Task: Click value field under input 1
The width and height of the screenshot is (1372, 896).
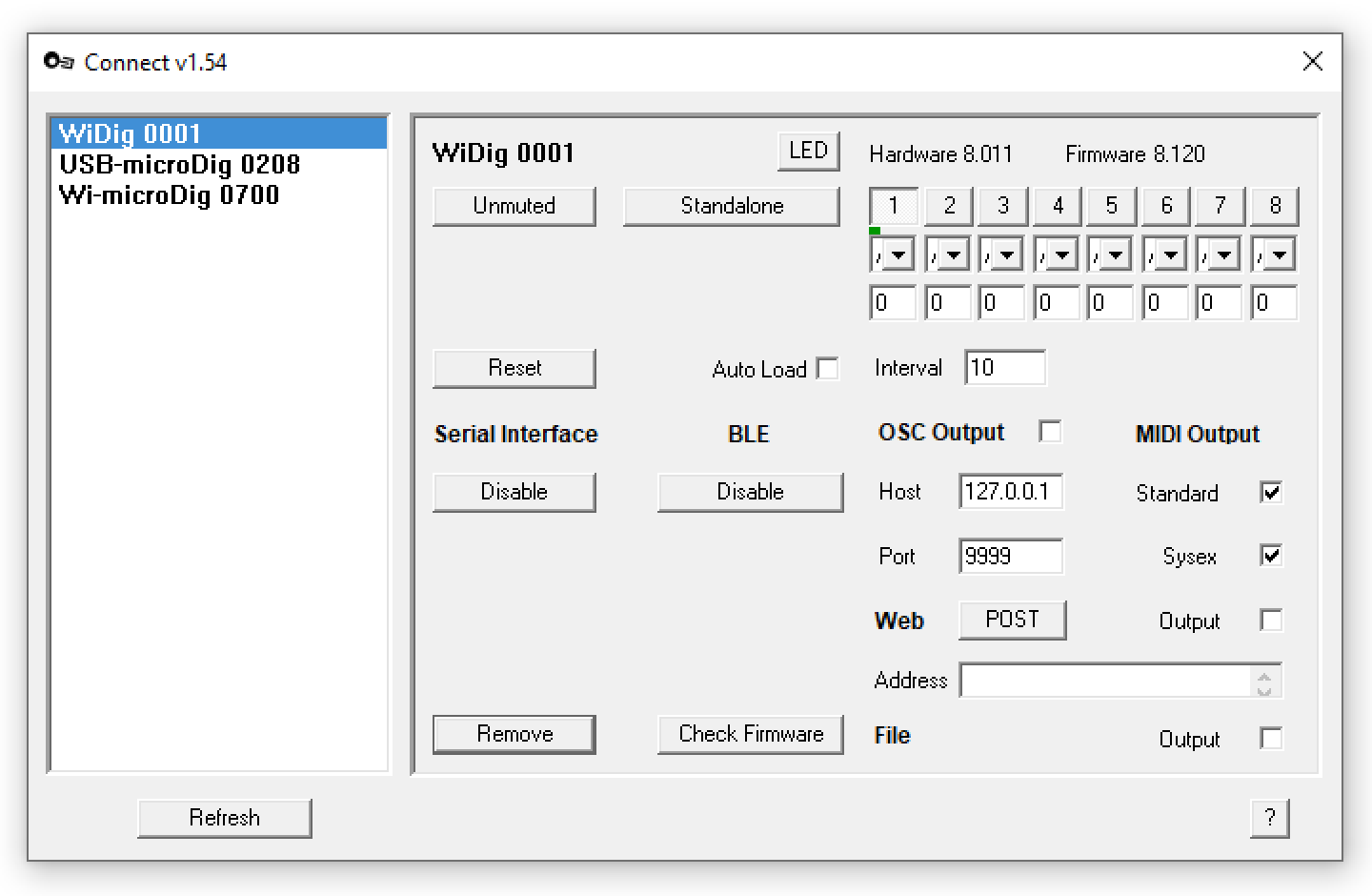Action: [x=894, y=303]
